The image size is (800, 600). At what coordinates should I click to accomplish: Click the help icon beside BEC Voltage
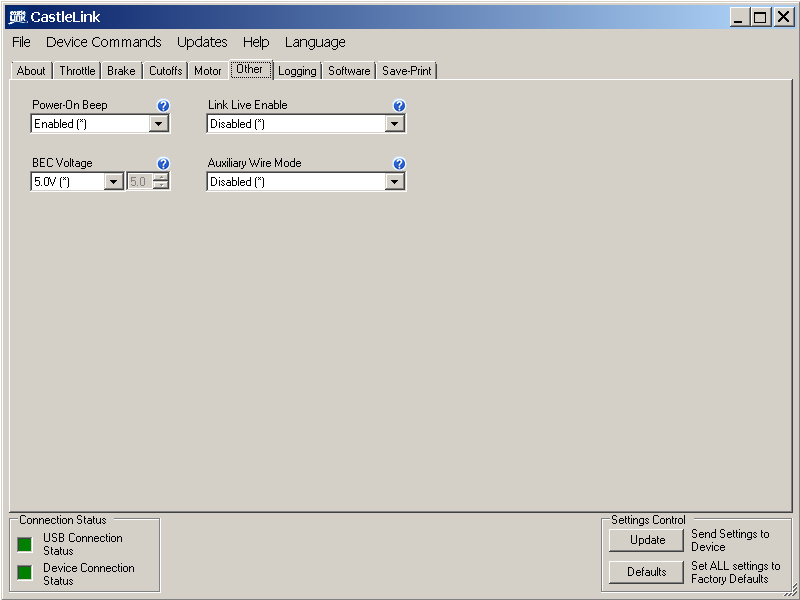163,164
